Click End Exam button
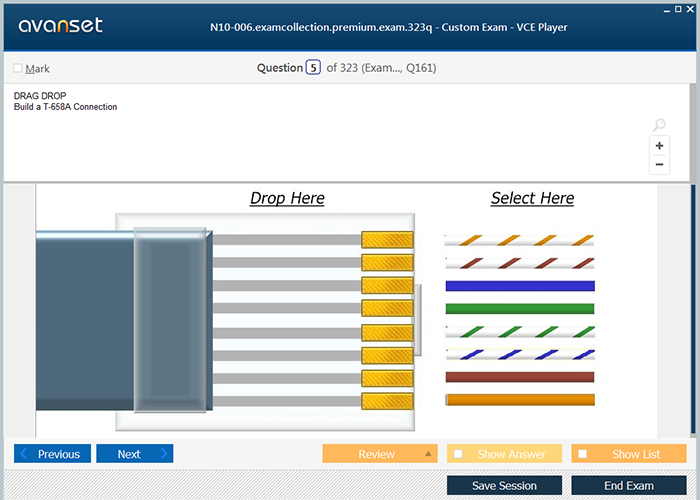 628,485
